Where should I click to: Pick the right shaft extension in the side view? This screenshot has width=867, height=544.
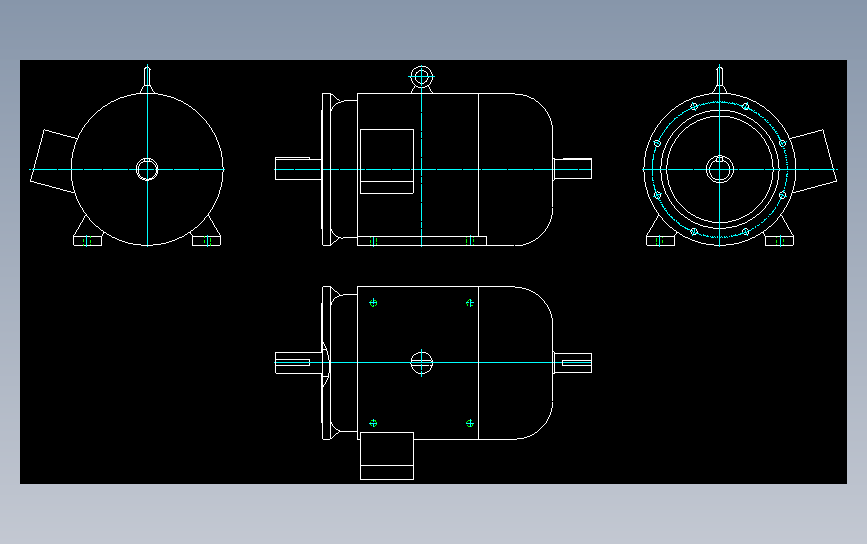tap(573, 169)
